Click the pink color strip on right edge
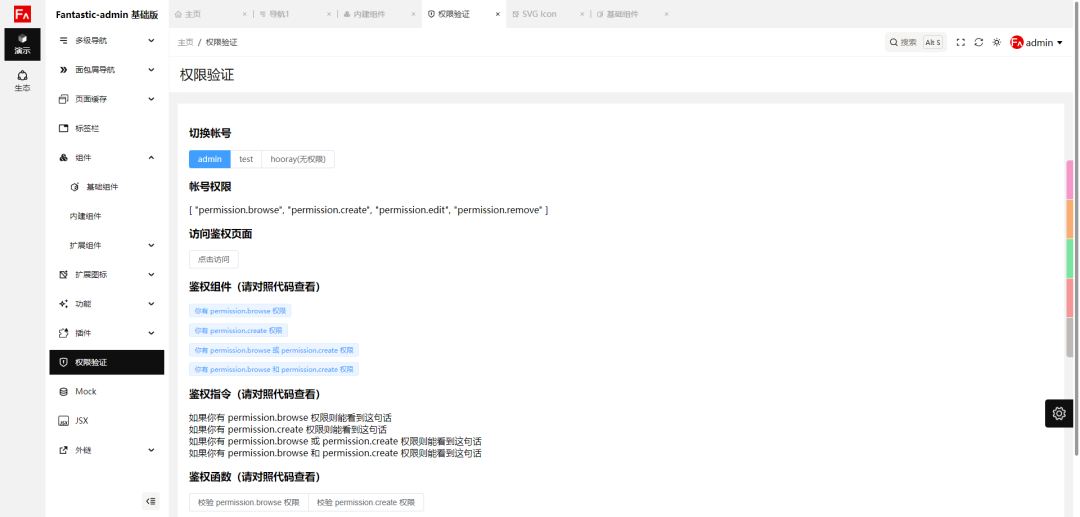1080x517 pixels. pyautogui.click(x=1070, y=180)
